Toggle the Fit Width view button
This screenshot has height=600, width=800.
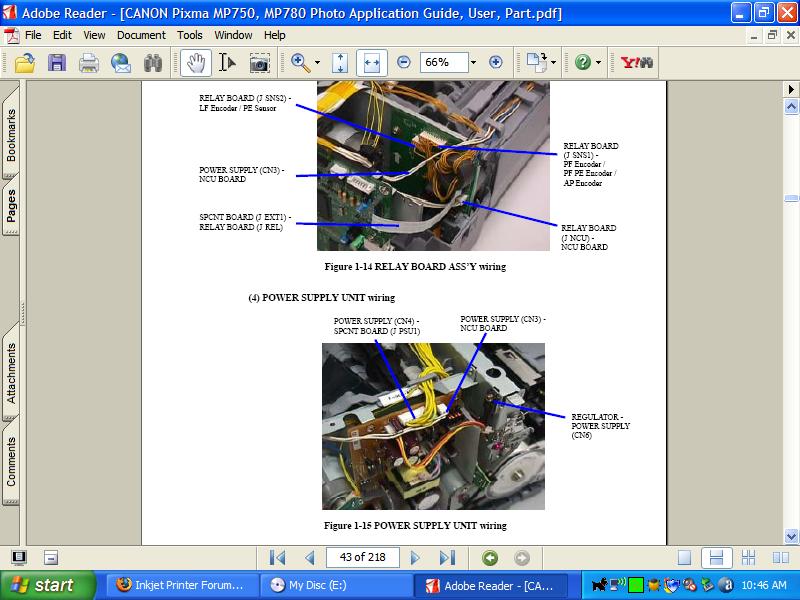371,63
